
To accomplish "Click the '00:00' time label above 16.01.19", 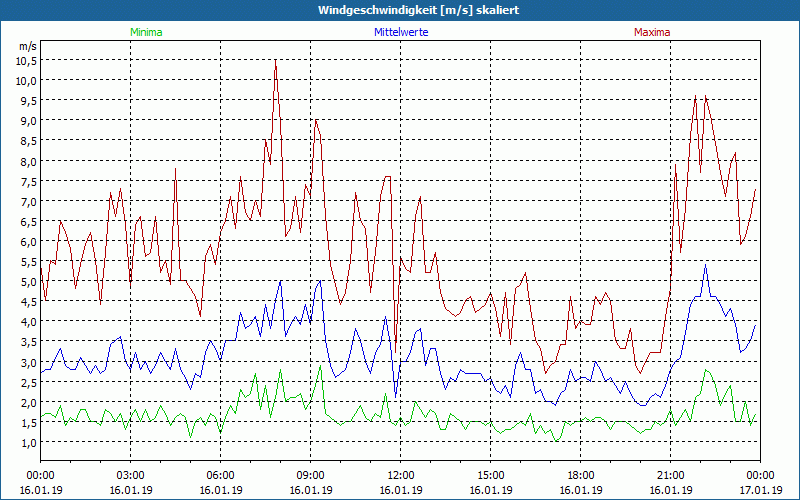I will pos(40,476).
